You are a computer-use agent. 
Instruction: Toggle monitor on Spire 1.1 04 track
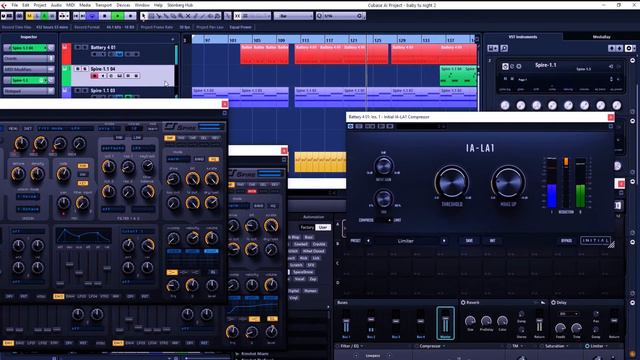coord(103,76)
